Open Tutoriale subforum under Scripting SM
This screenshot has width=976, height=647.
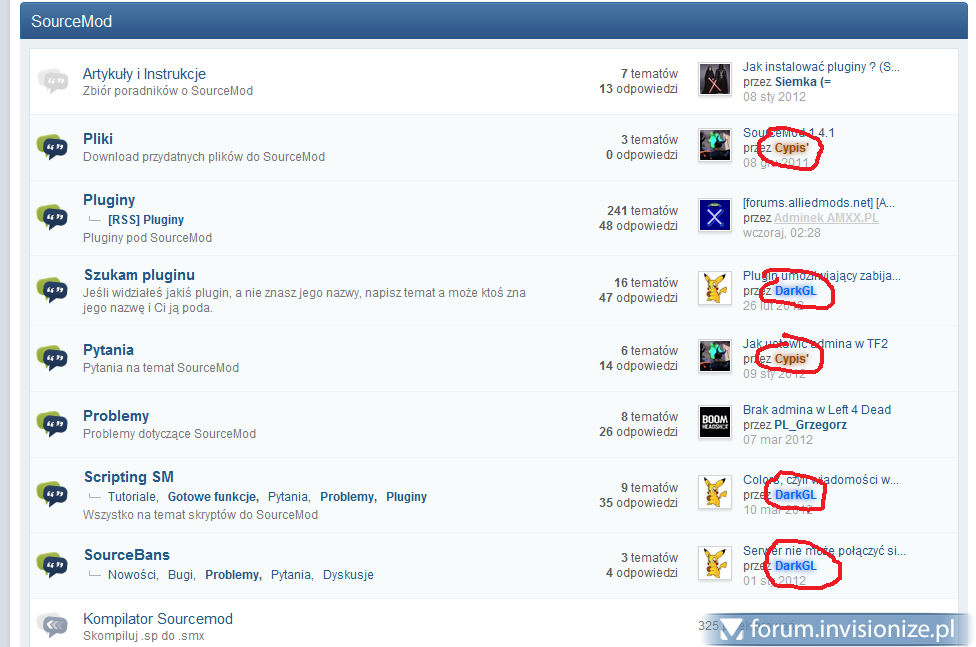tap(132, 497)
